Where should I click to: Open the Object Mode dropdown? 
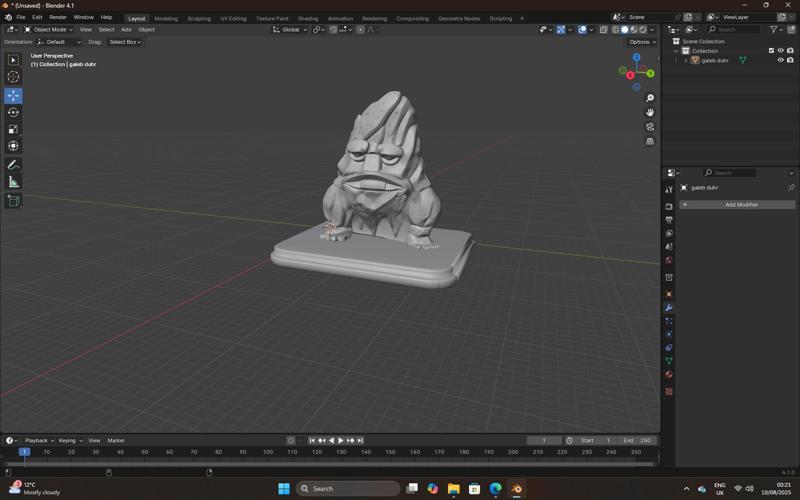pyautogui.click(x=49, y=30)
